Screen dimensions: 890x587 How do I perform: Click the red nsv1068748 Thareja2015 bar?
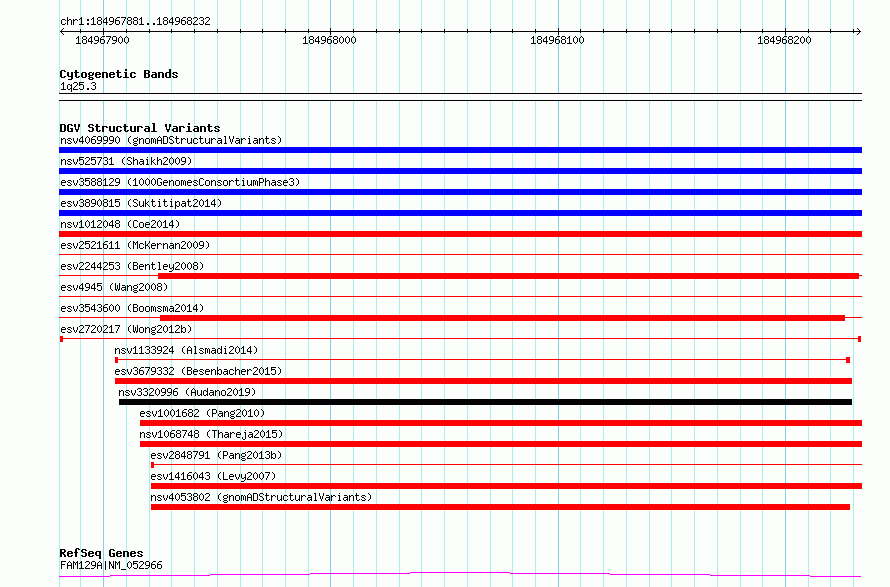(x=501, y=444)
